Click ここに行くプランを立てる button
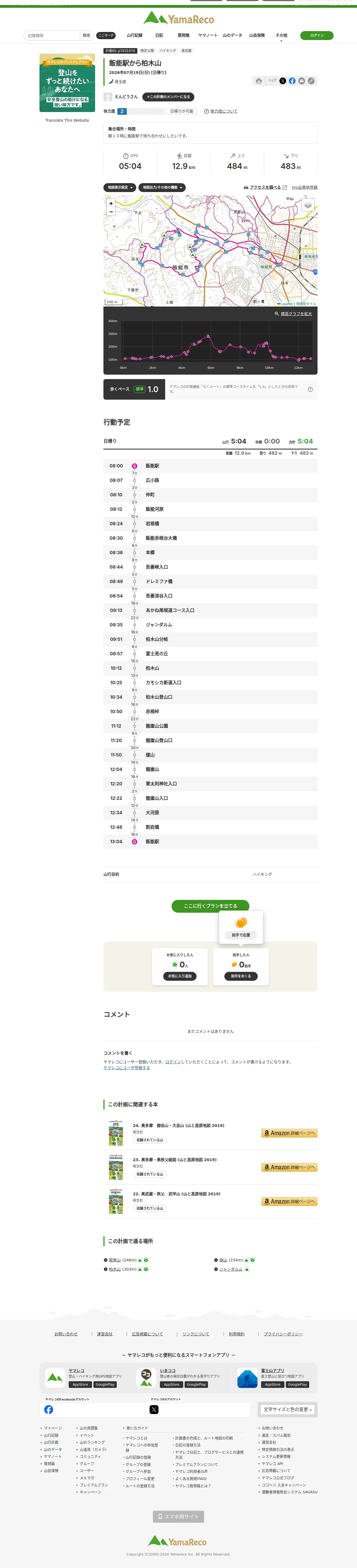The height and width of the screenshot is (1568, 357). [210, 906]
